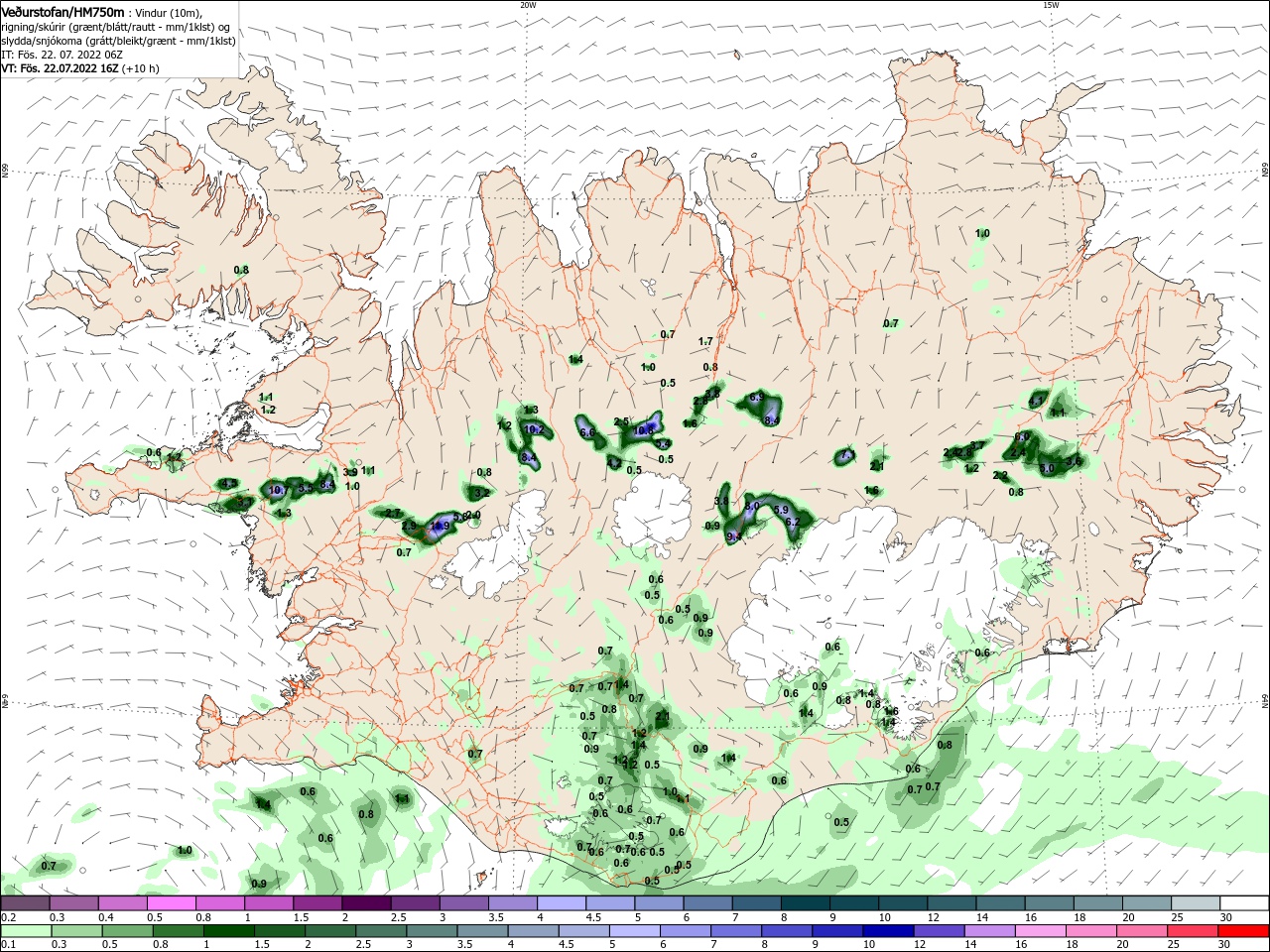Click the Veðurstofan/HM750m map title
This screenshot has height=952, width=1270.
tap(63, 11)
